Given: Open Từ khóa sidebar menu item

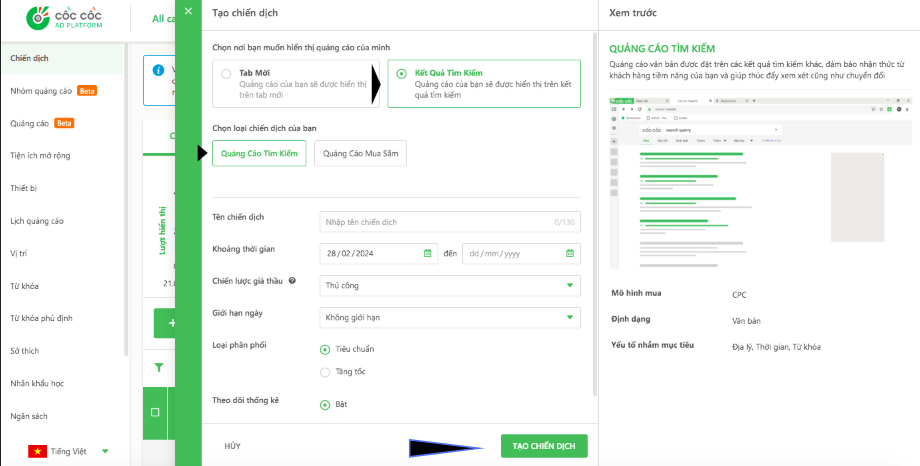Looking at the screenshot, I should click(25, 286).
